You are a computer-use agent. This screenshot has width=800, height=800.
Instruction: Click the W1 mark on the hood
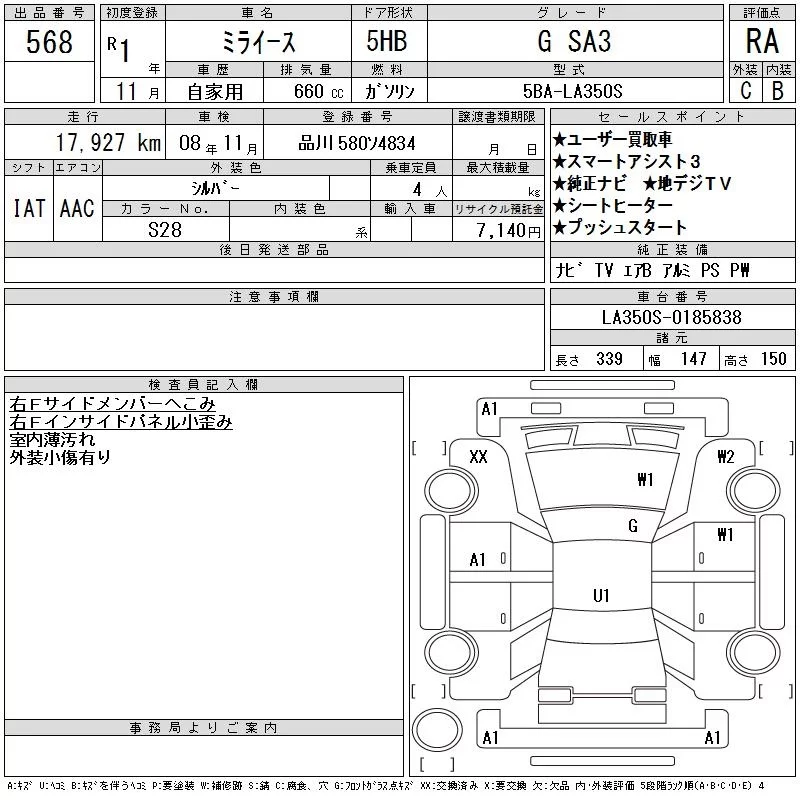coord(645,479)
